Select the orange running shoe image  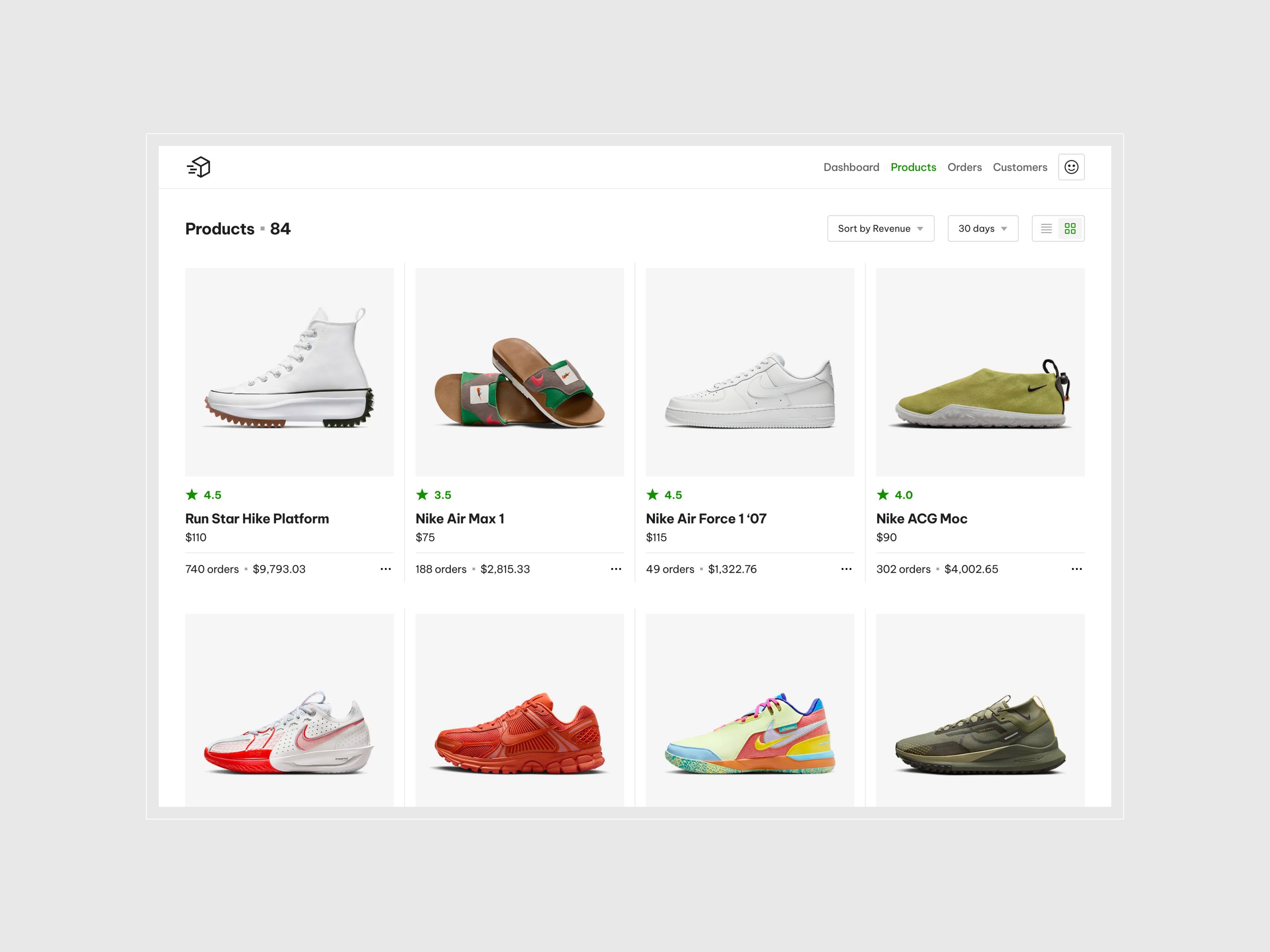520,710
